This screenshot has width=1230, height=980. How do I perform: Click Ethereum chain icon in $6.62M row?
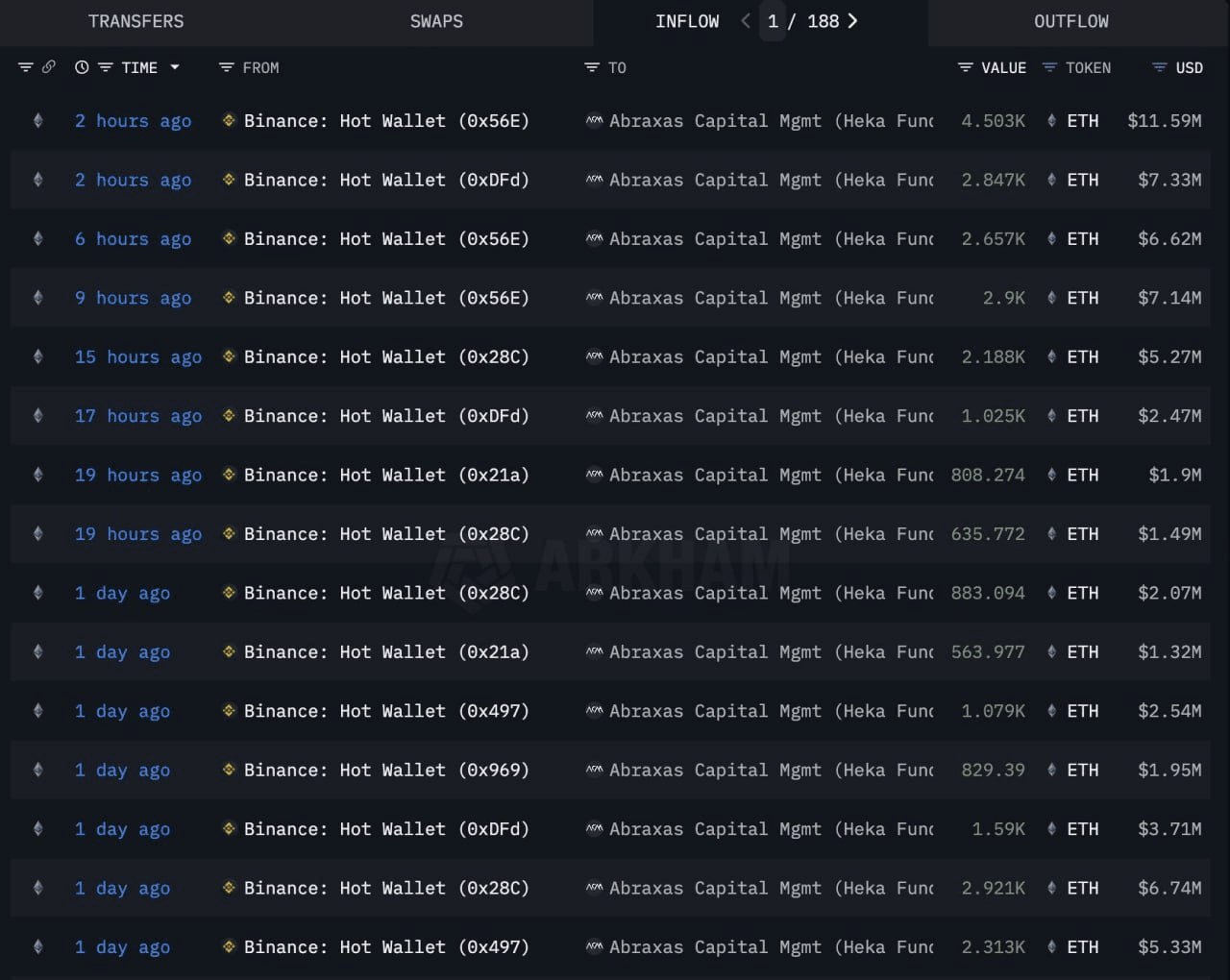point(38,238)
